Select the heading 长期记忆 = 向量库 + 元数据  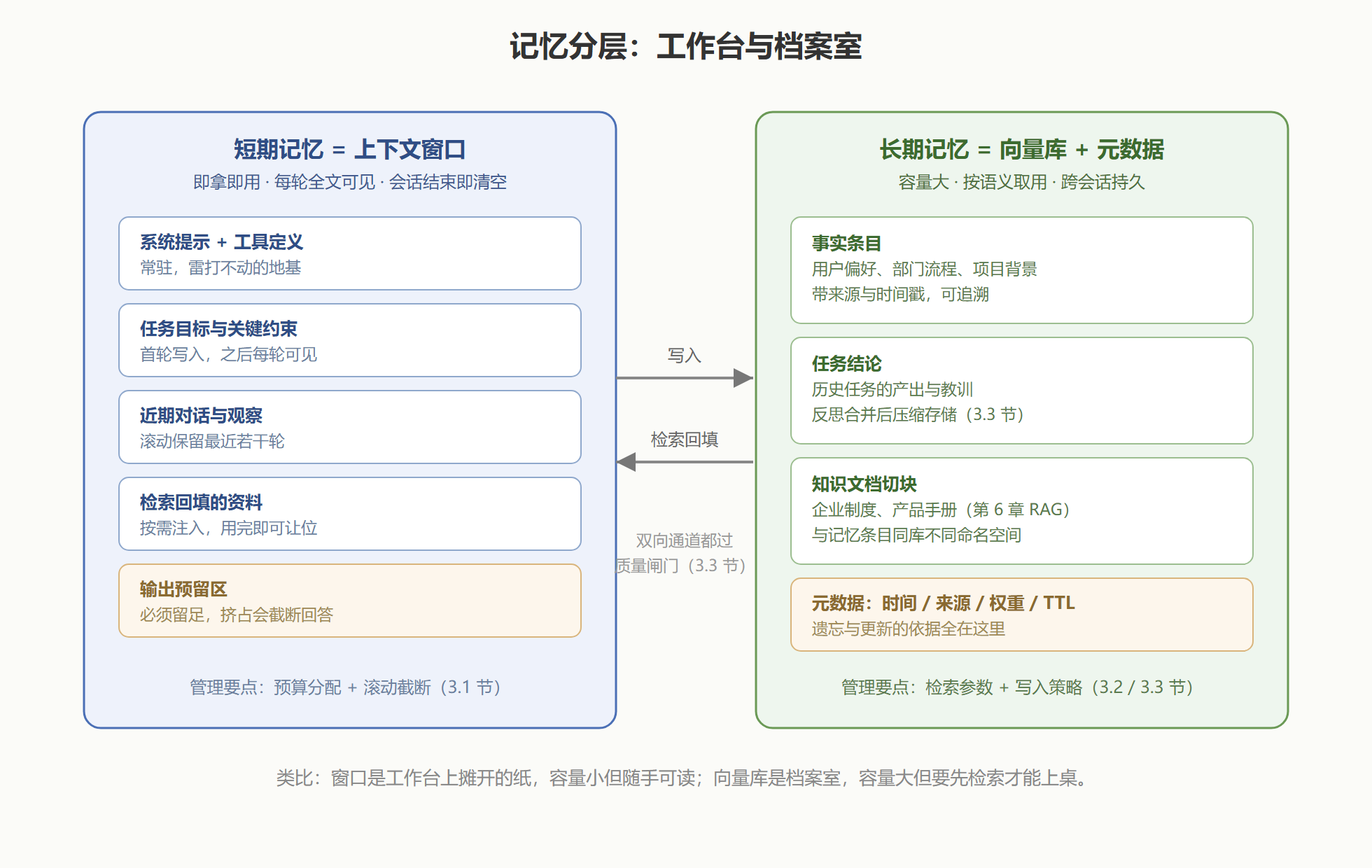click(x=1021, y=149)
